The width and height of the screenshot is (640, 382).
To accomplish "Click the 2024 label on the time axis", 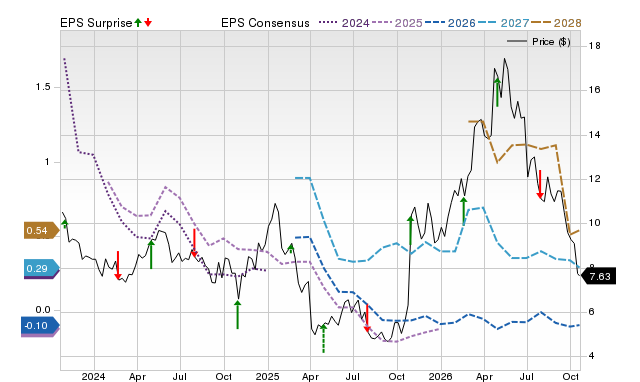I will [x=93, y=376].
